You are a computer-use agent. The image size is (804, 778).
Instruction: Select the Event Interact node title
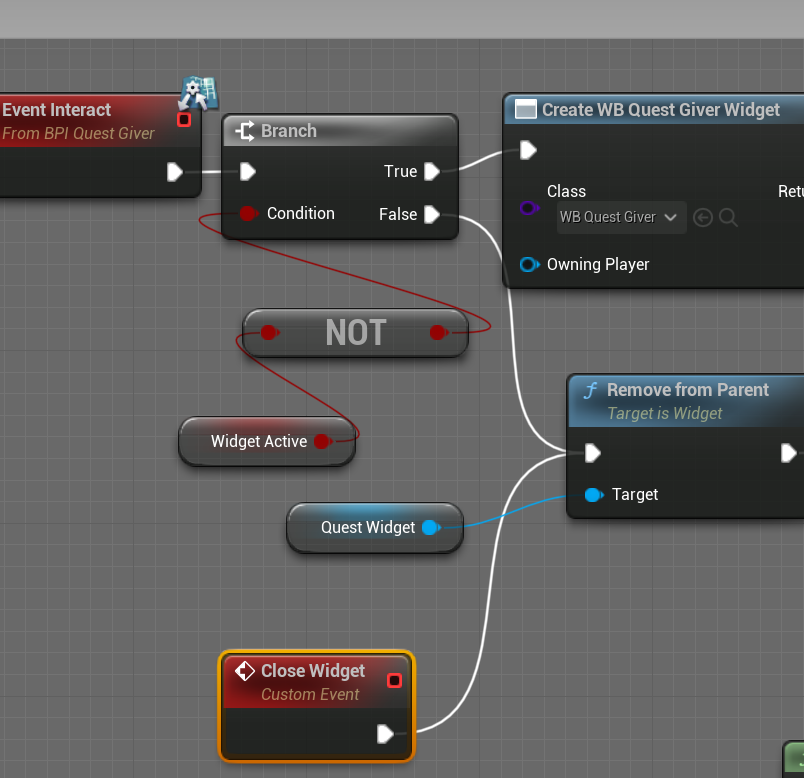pos(56,110)
